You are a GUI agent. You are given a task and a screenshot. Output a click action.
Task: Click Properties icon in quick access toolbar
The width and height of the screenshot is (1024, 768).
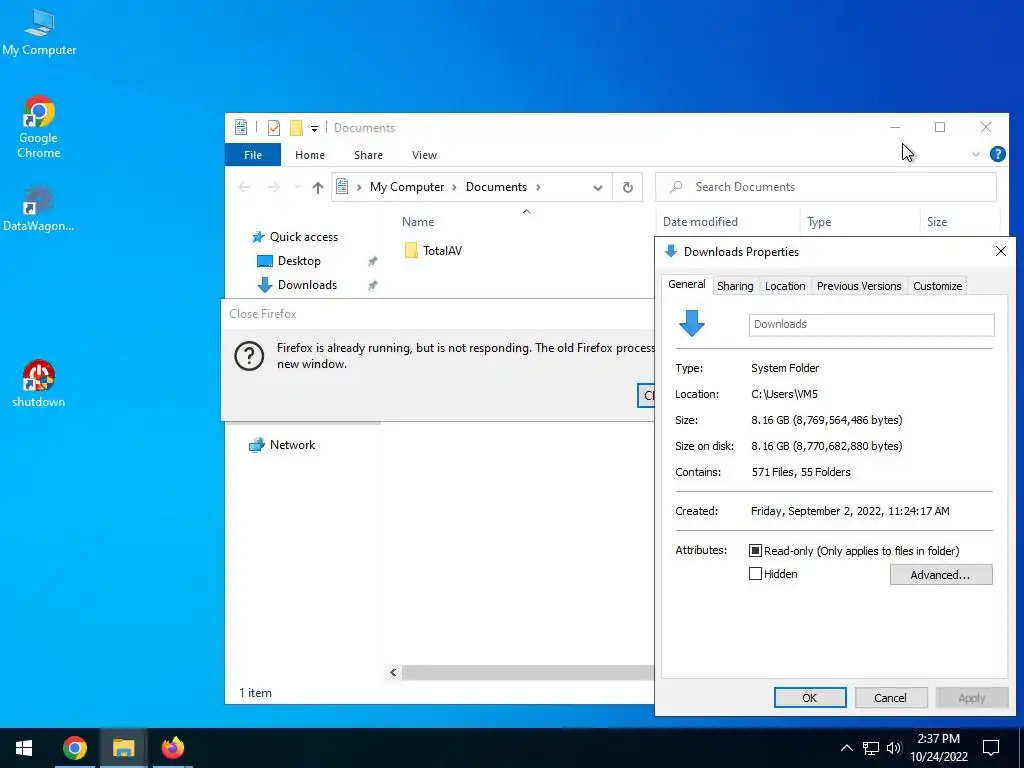click(x=274, y=128)
